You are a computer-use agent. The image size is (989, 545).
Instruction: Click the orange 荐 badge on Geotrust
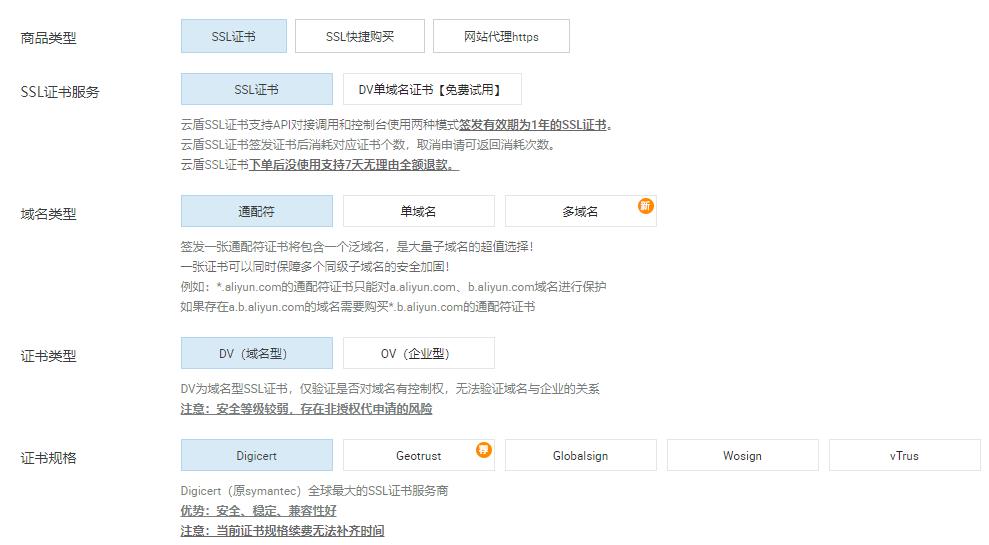(484, 450)
